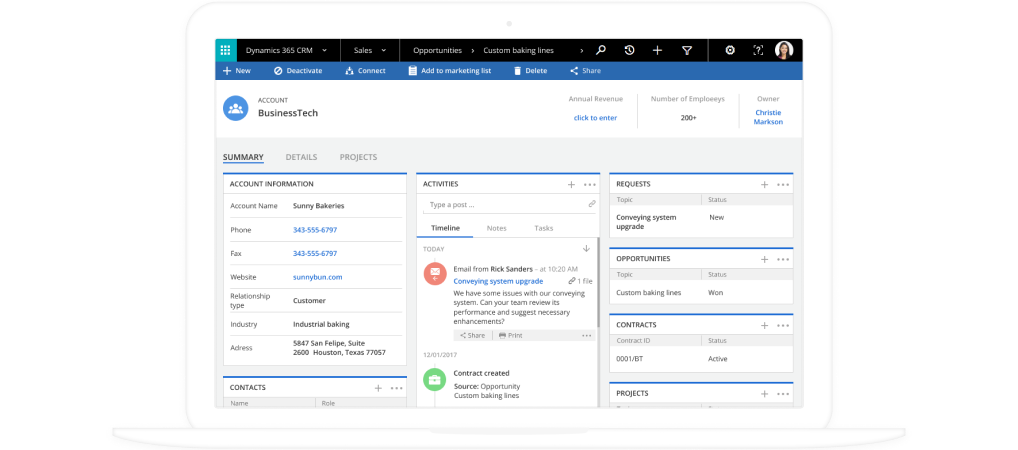Select contract 0001/BT row
The image size is (1018, 450).
(x=701, y=359)
